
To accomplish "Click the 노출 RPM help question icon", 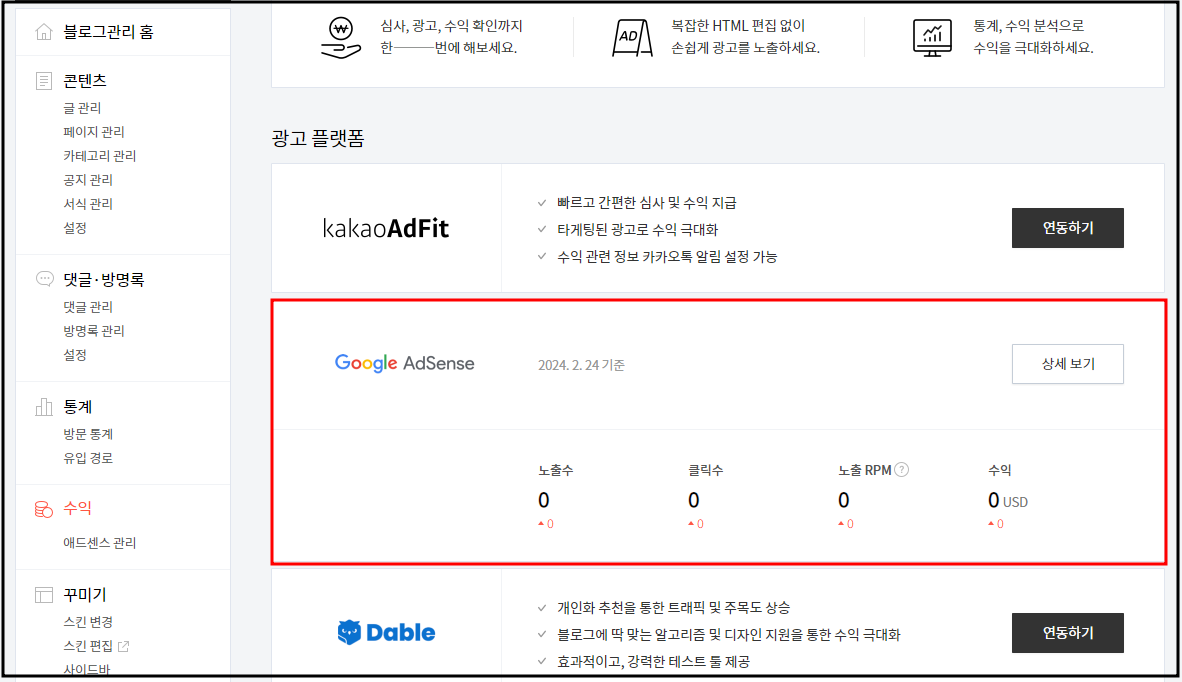I will pos(902,469).
